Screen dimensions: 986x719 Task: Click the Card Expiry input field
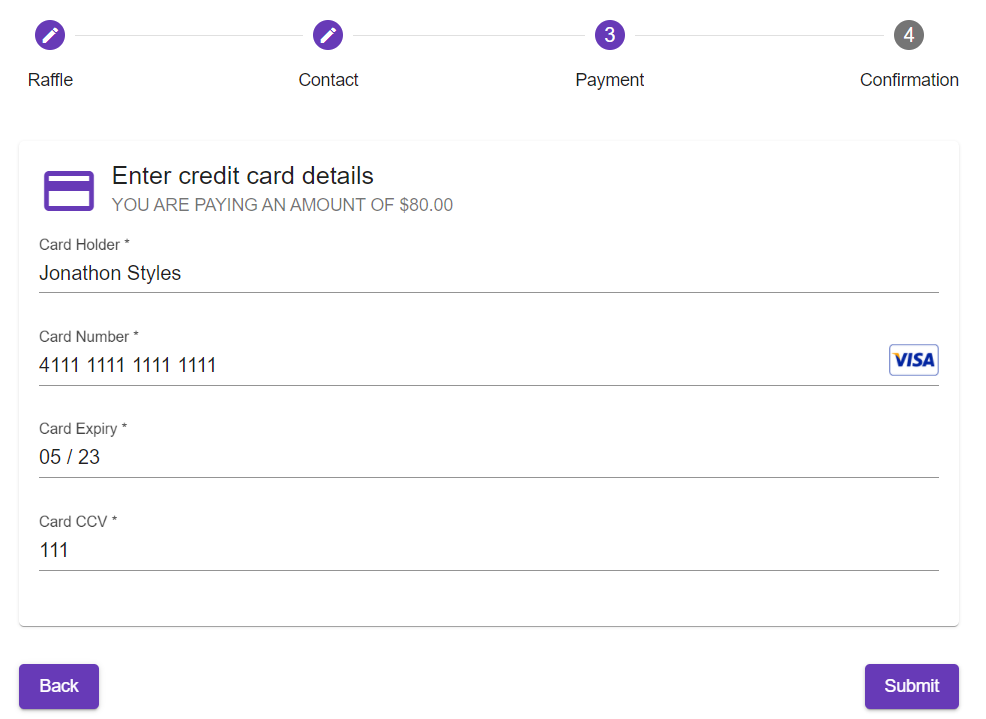point(400,457)
